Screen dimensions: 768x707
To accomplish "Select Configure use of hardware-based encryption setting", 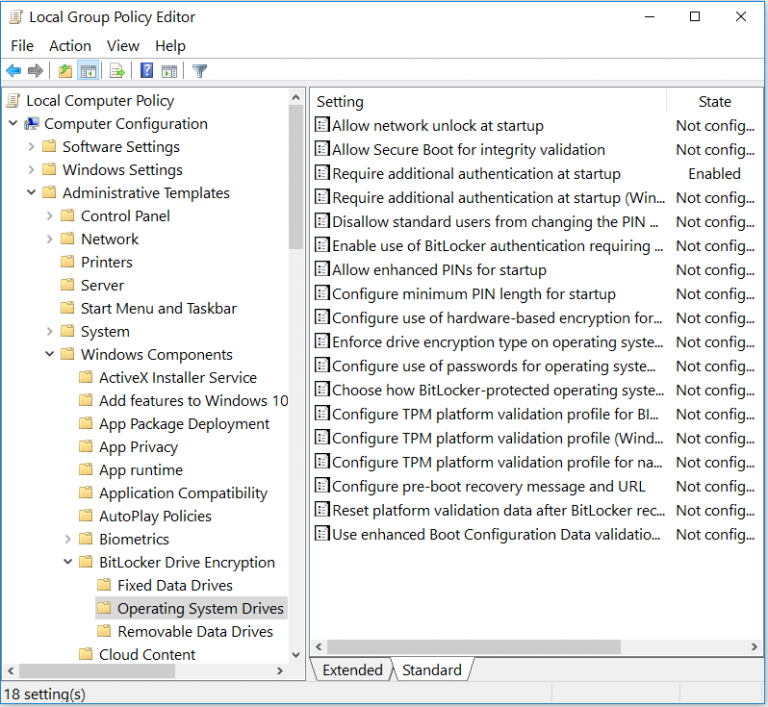I will pos(497,317).
